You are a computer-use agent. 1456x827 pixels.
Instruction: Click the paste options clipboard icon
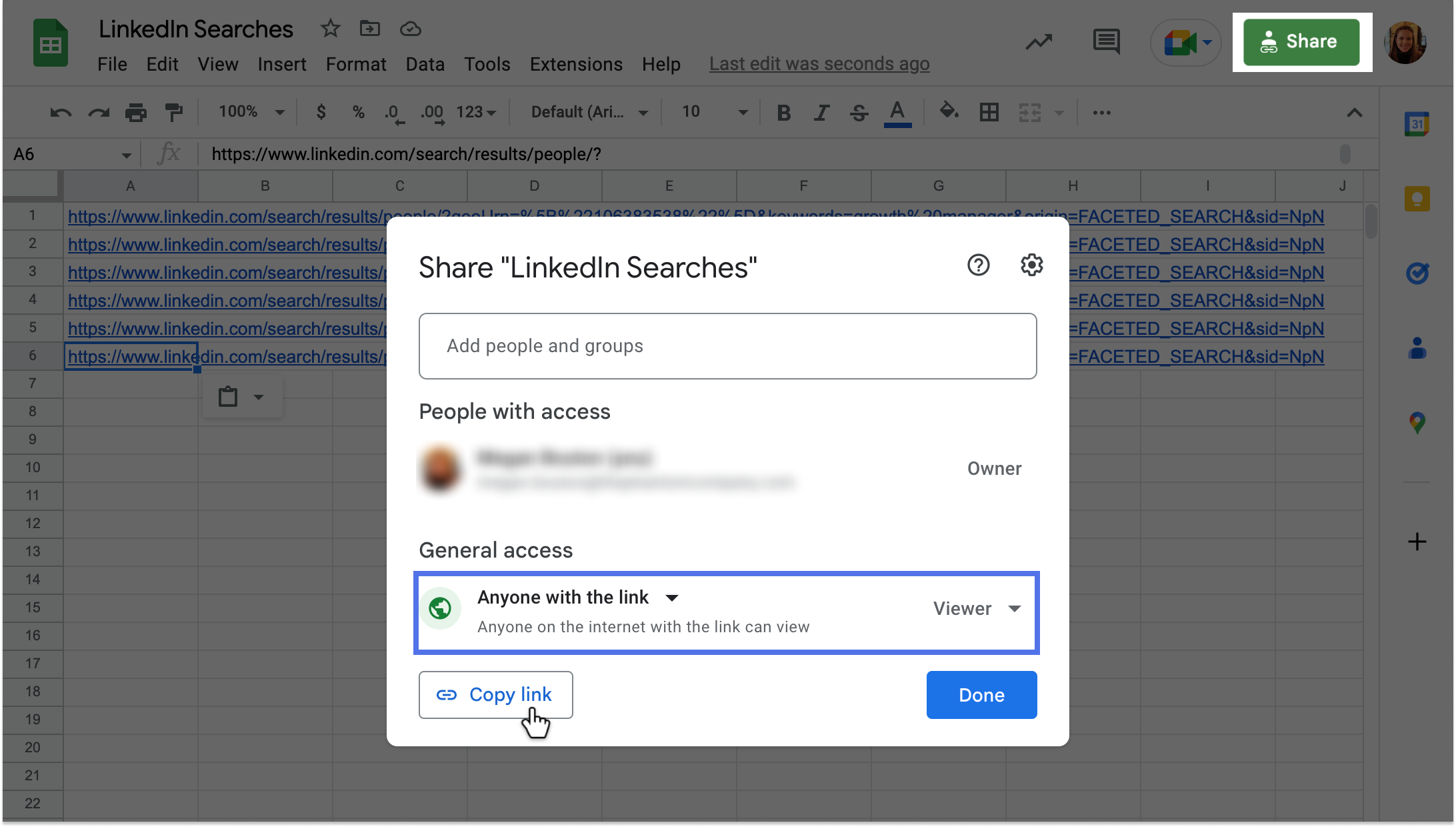(228, 397)
